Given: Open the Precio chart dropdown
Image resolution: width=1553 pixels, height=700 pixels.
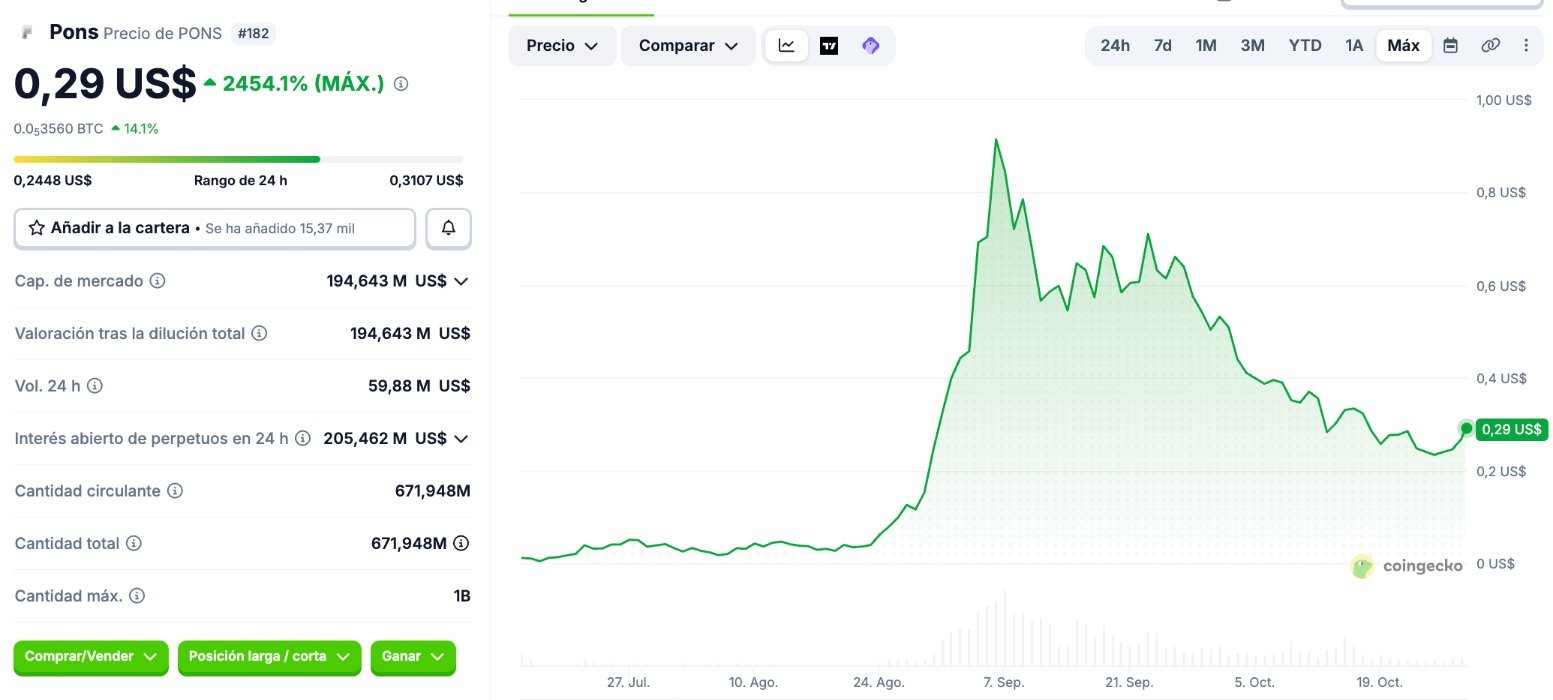Looking at the screenshot, I should [562, 45].
